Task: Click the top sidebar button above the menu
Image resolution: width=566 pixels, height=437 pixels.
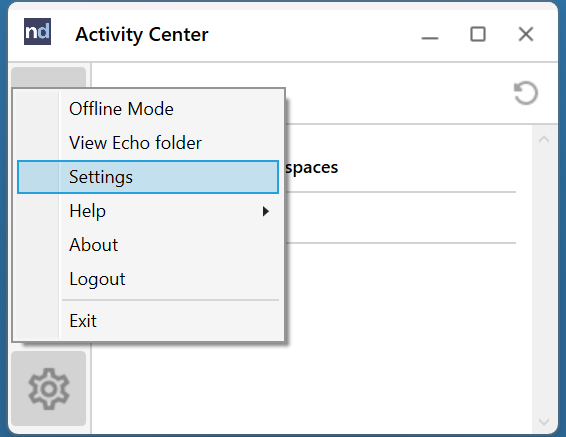Action: point(49,77)
